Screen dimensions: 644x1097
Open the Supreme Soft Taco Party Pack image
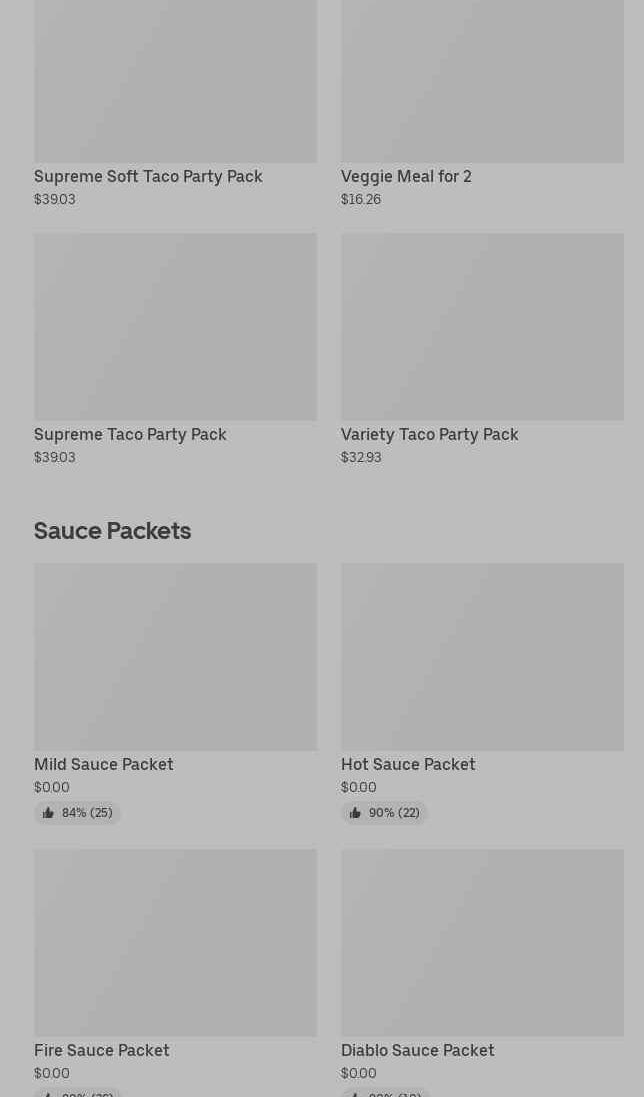pos(175,80)
